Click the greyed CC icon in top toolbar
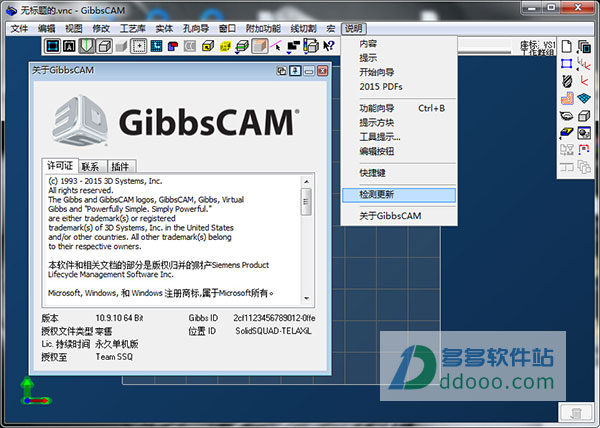 190,46
